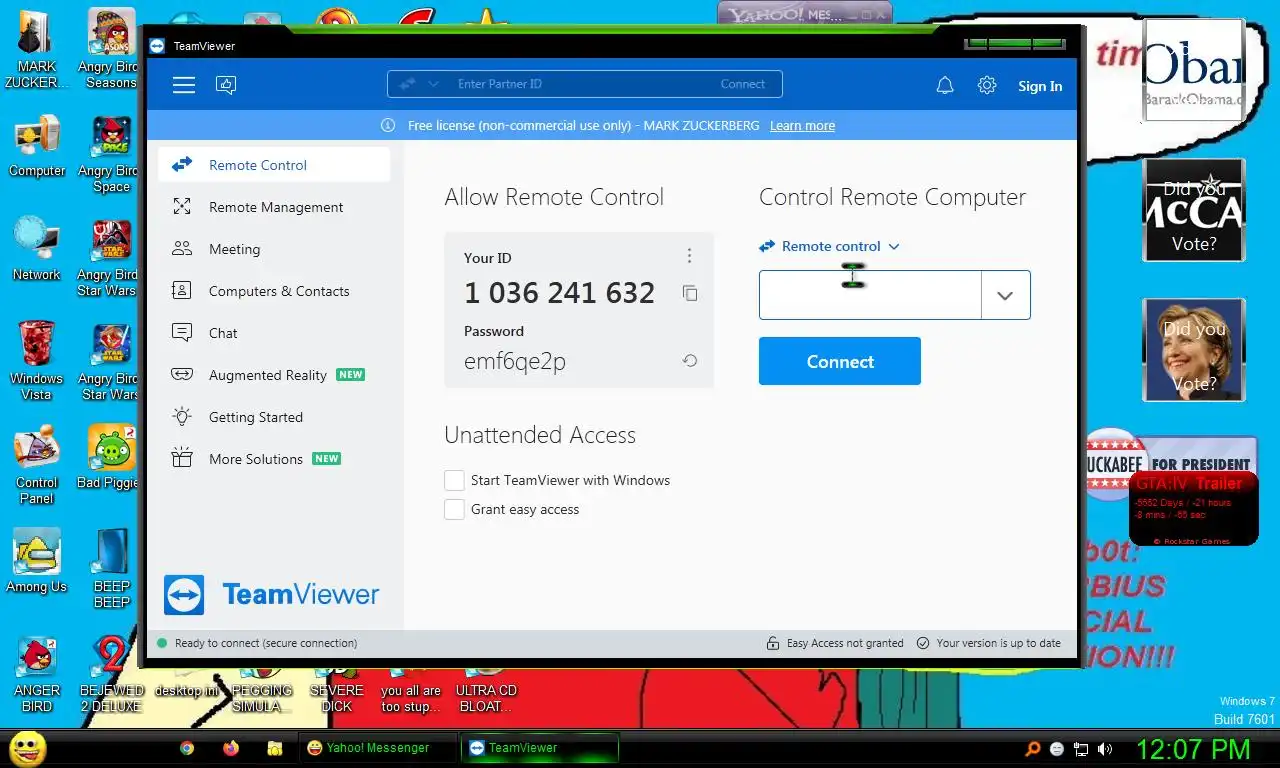This screenshot has width=1280, height=768.
Task: Check Grant easy access
Action: click(454, 509)
